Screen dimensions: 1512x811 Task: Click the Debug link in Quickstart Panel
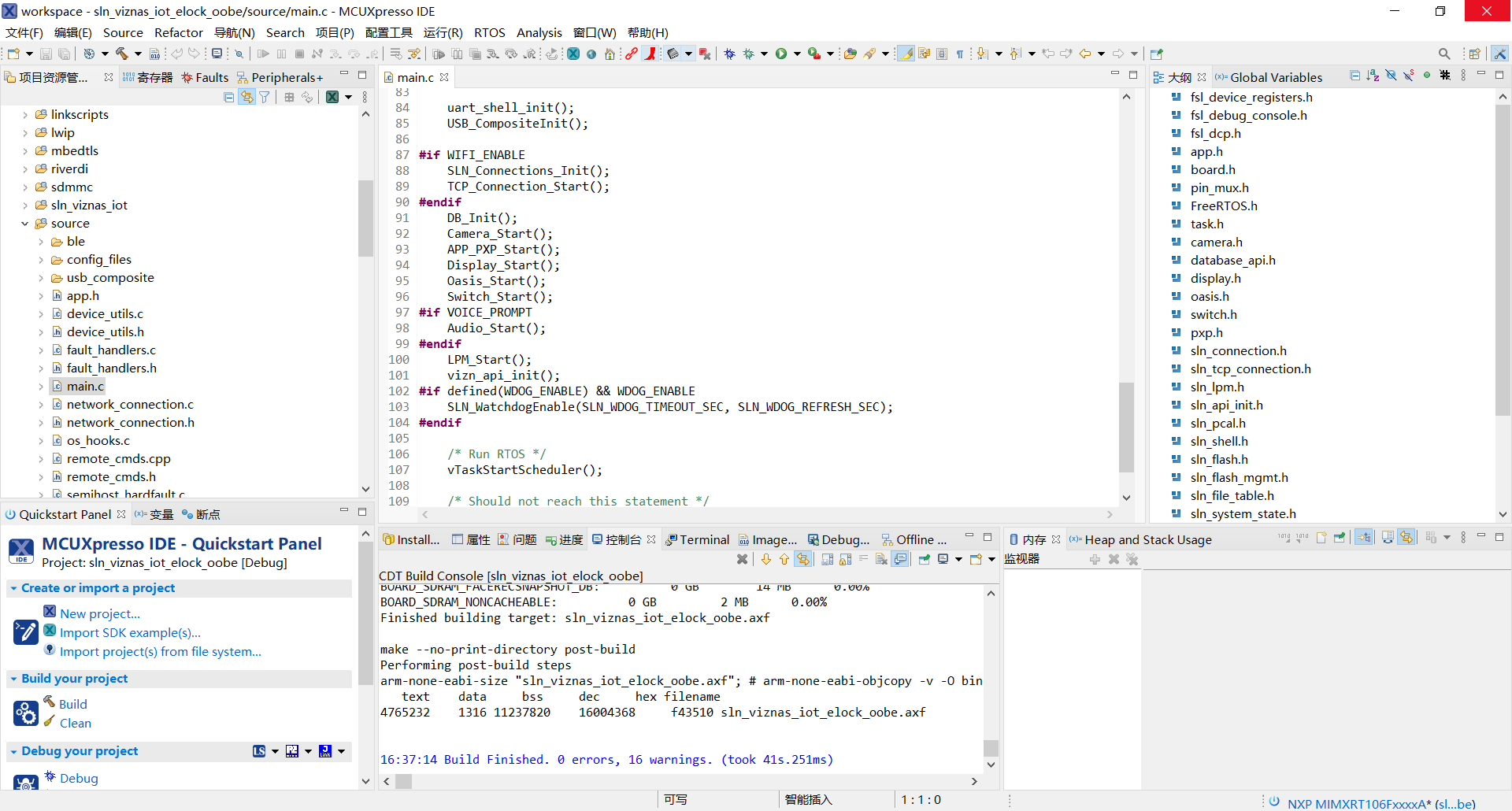(79, 779)
